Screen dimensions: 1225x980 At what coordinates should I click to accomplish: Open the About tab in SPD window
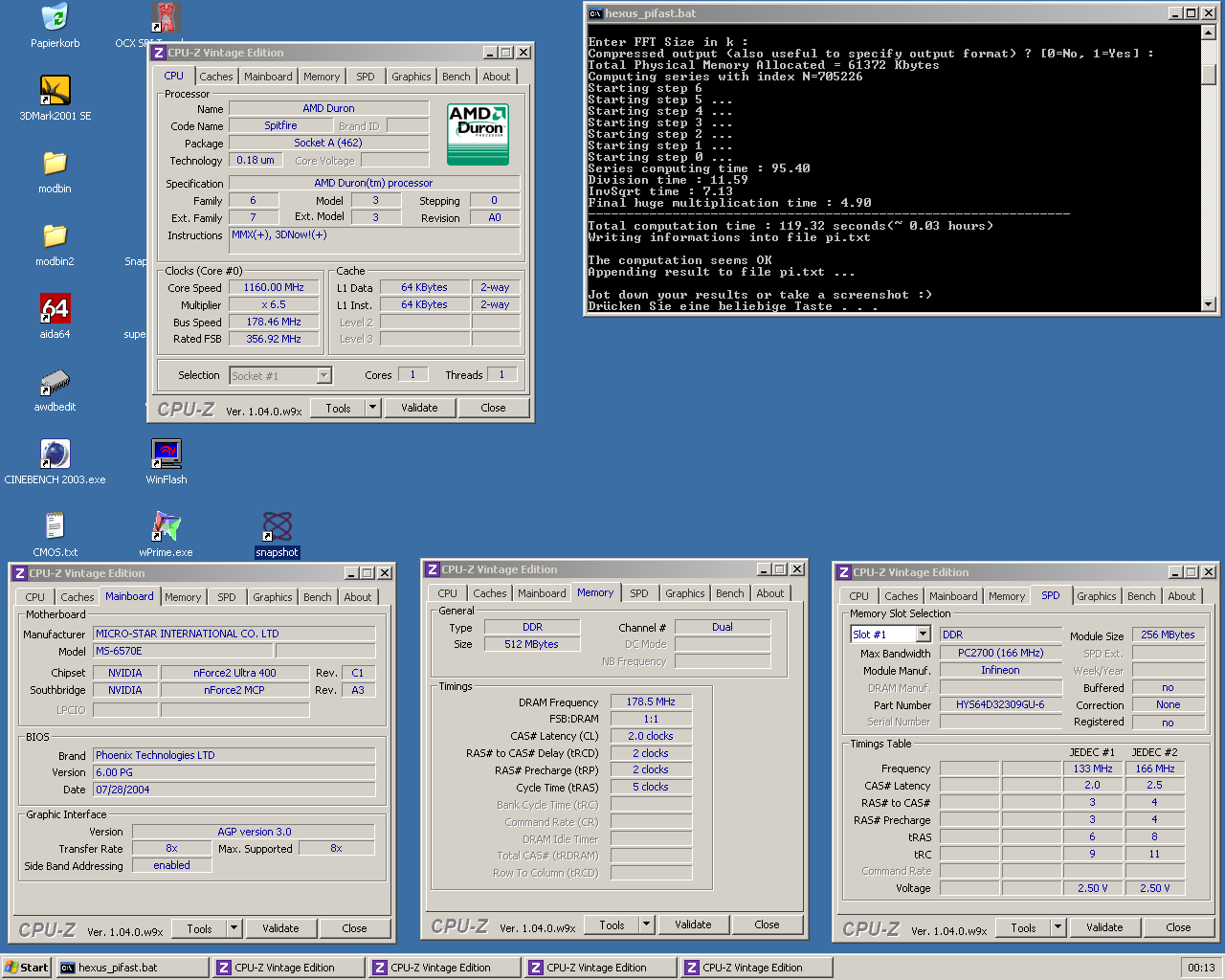(1182, 596)
